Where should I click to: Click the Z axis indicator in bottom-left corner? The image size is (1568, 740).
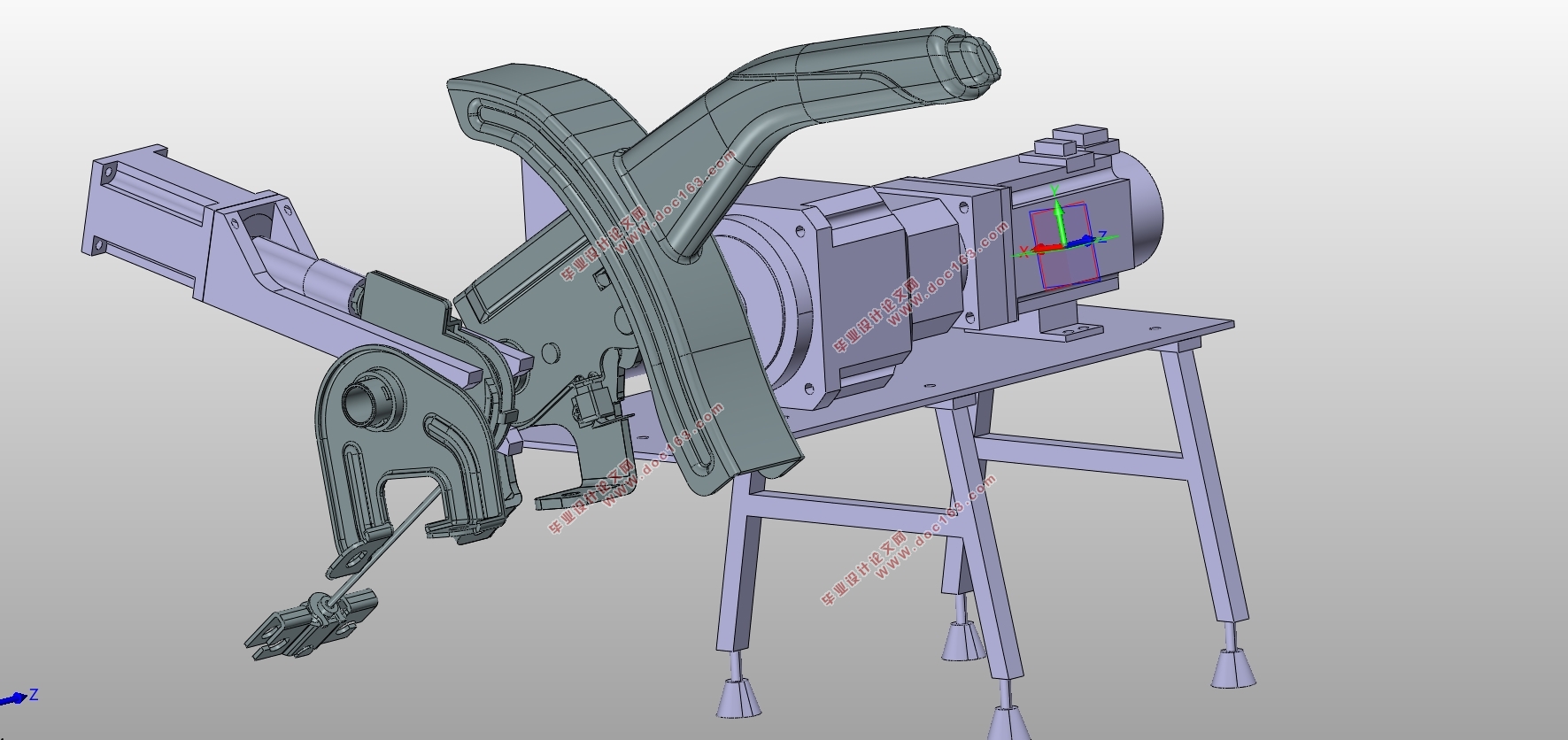(x=19, y=697)
